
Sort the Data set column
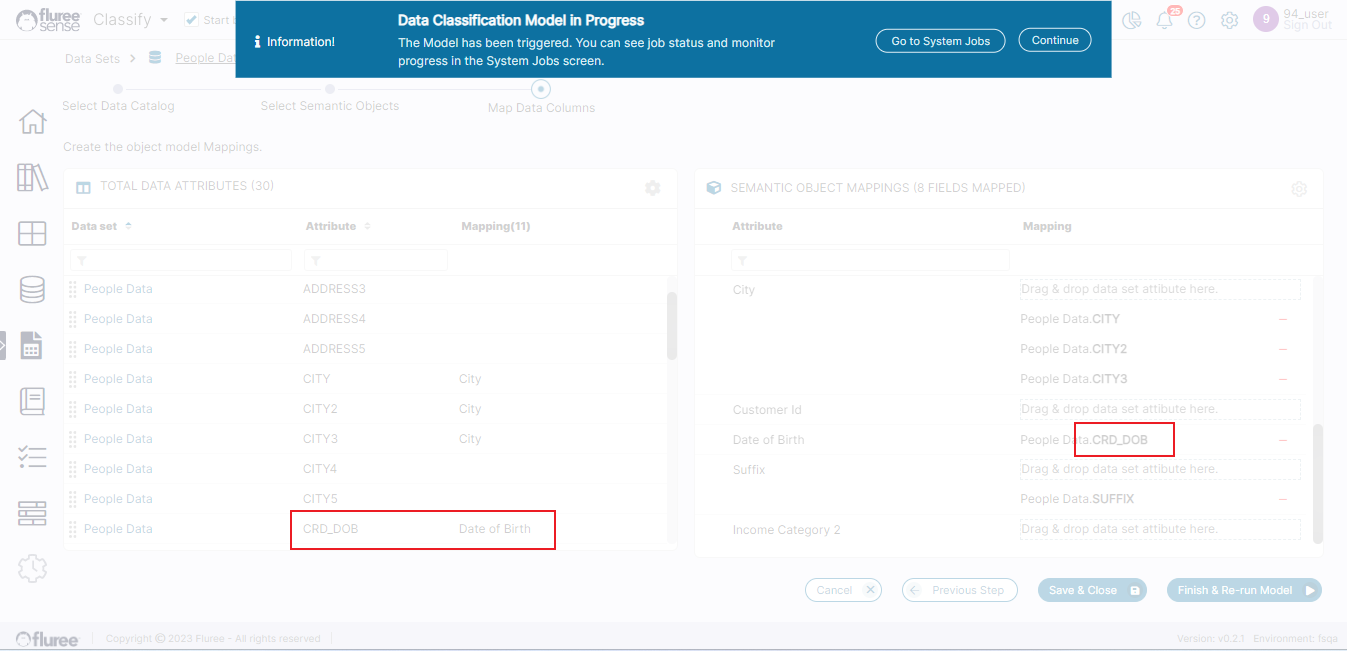click(x=128, y=226)
